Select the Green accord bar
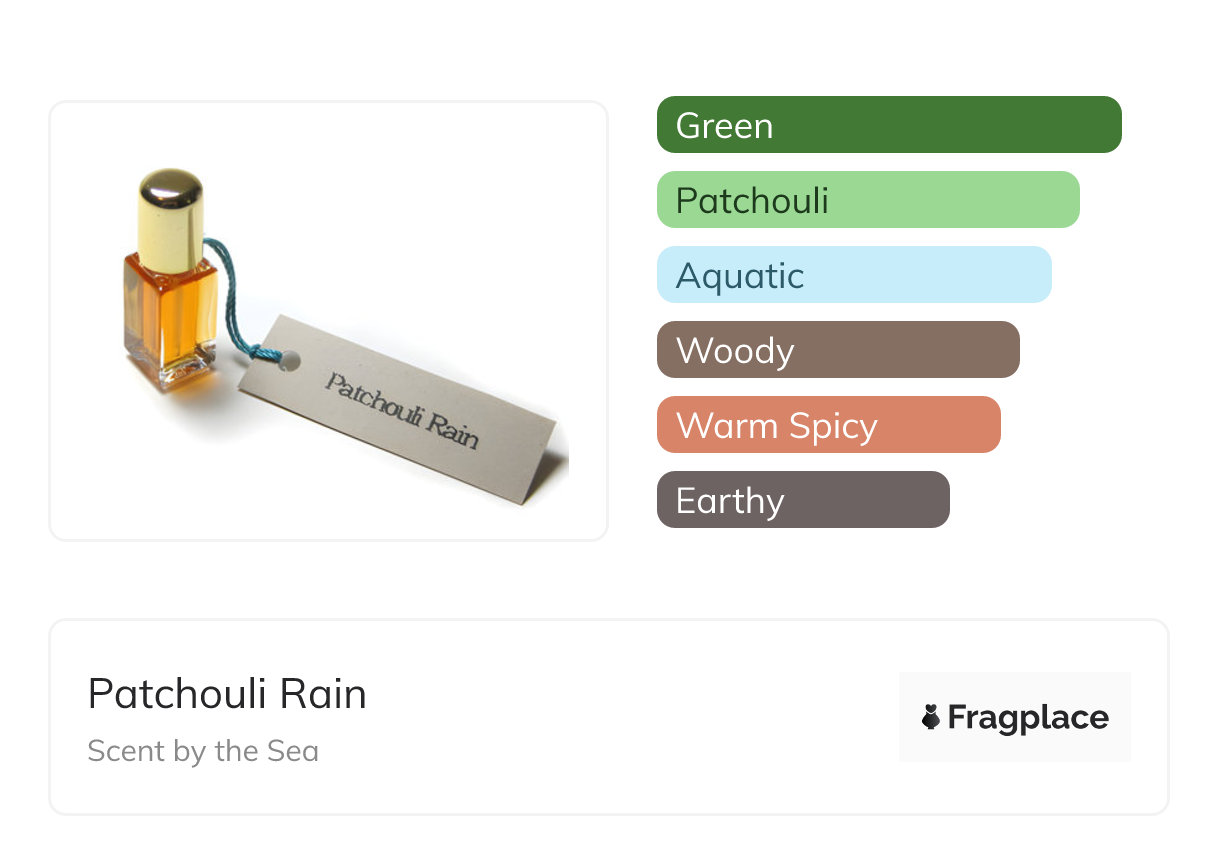The width and height of the screenshot is (1218, 864). click(x=888, y=125)
